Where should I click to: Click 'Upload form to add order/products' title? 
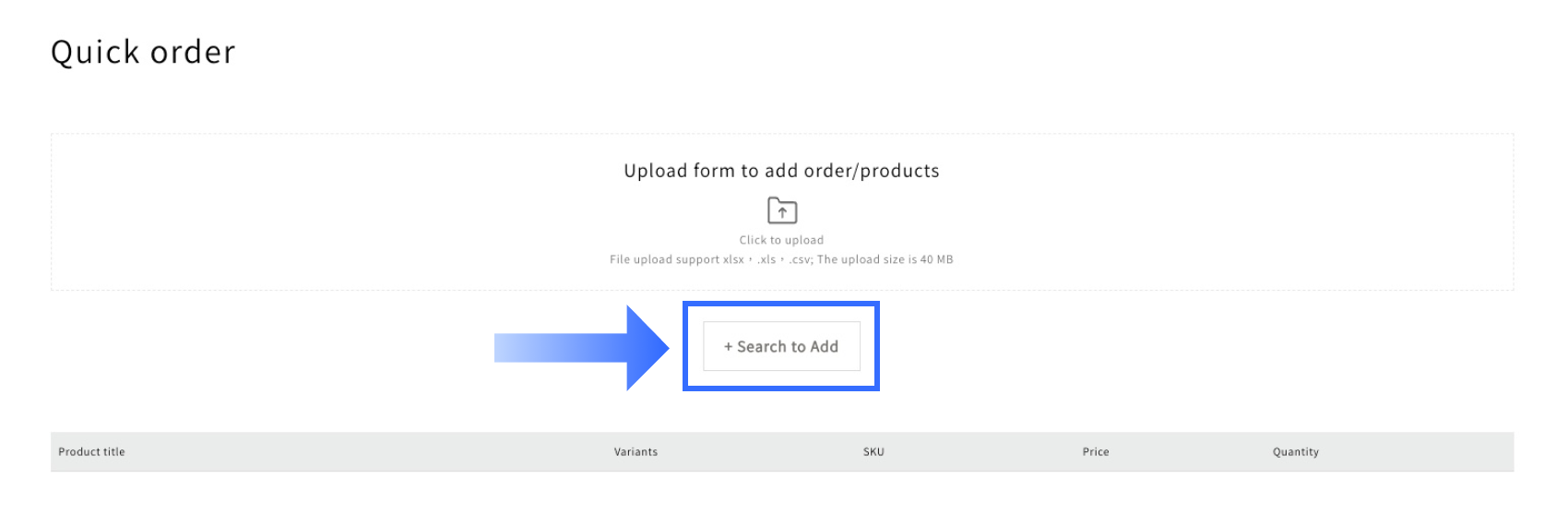(781, 171)
